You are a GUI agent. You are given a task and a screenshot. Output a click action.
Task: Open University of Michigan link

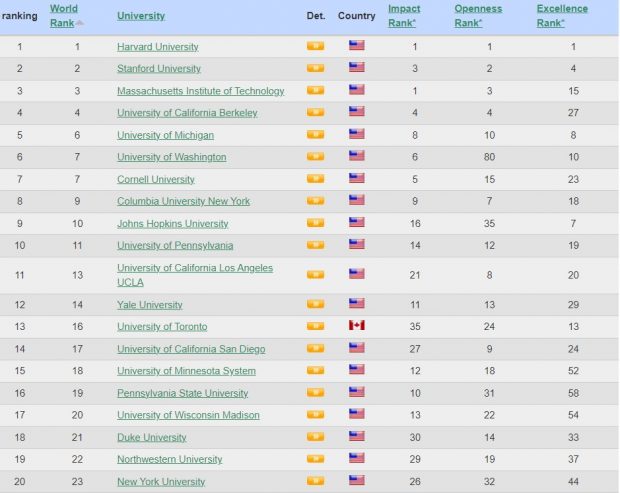tap(165, 135)
